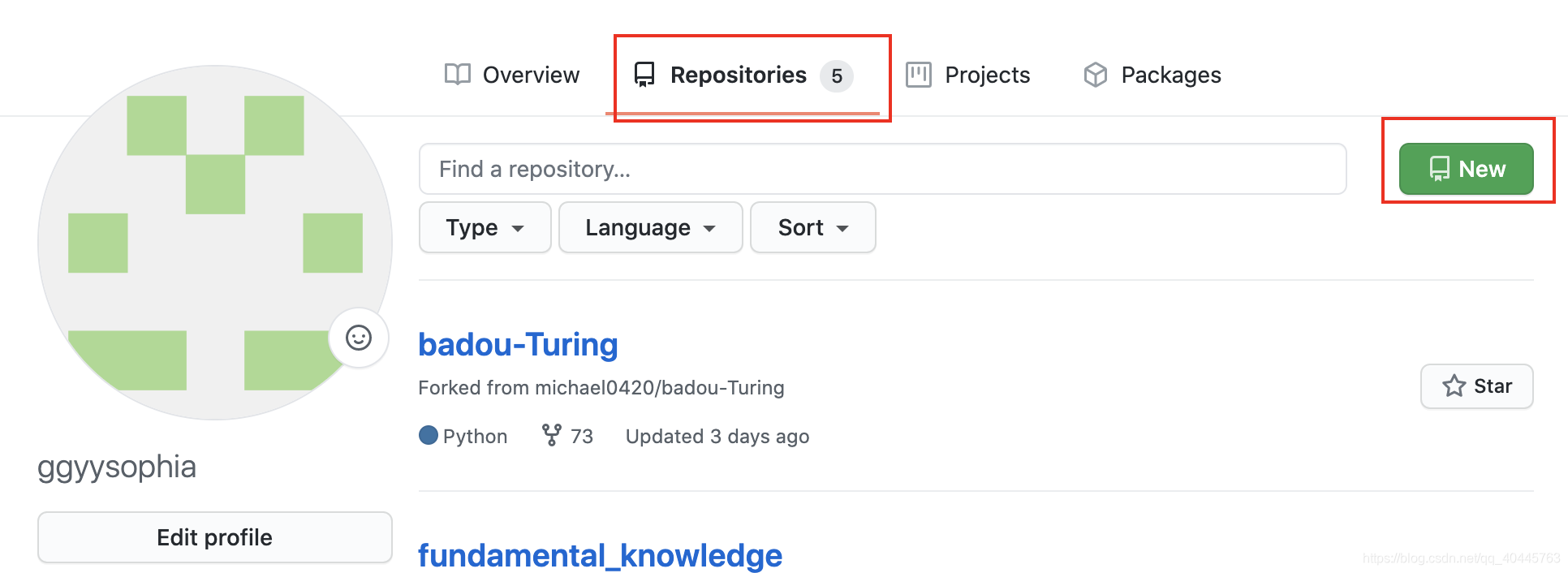This screenshot has height=573, width=1568.
Task: Open Edit profile
Action: 215,537
